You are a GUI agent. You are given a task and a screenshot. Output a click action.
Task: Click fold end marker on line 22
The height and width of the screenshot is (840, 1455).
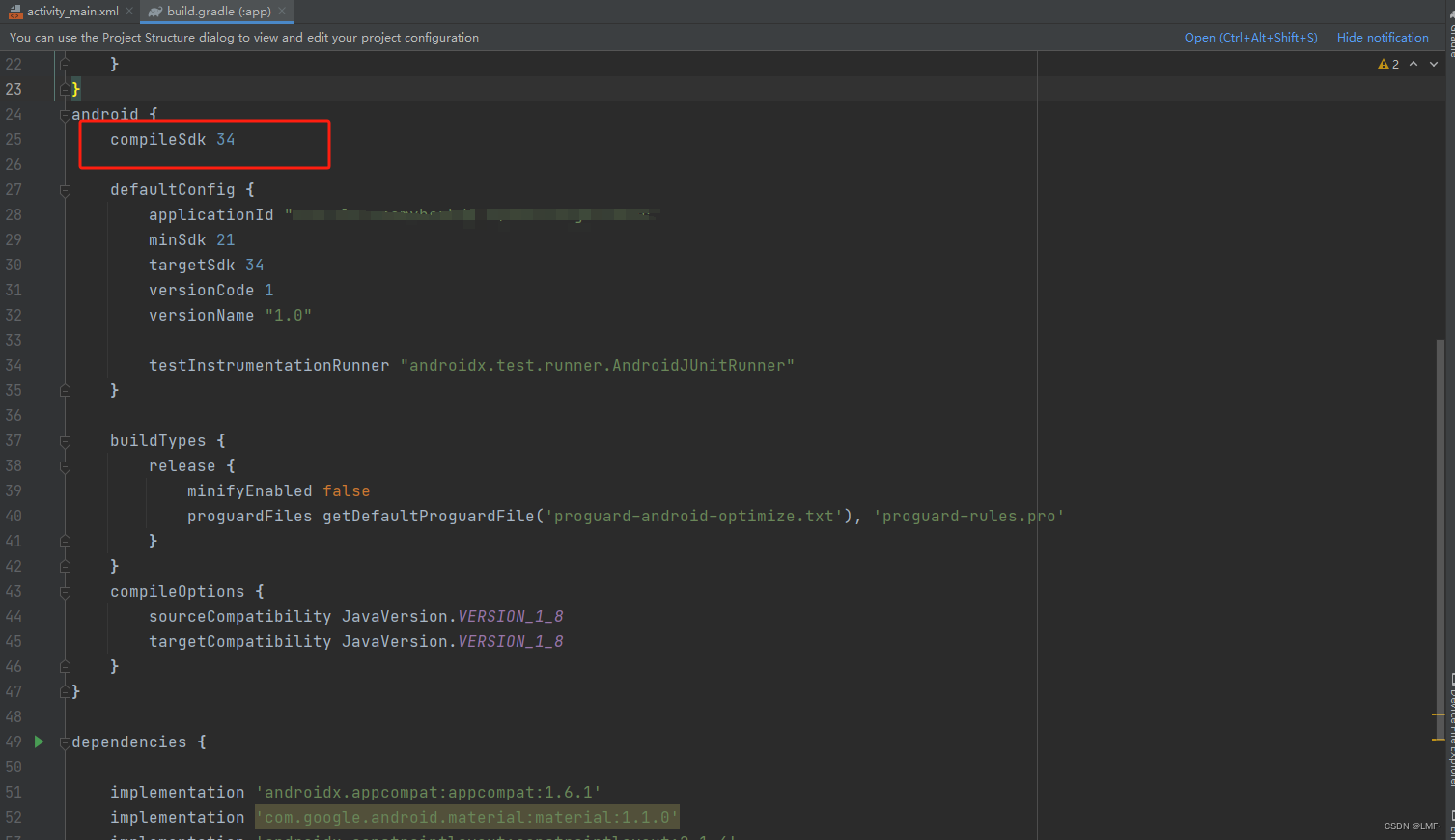coord(65,65)
